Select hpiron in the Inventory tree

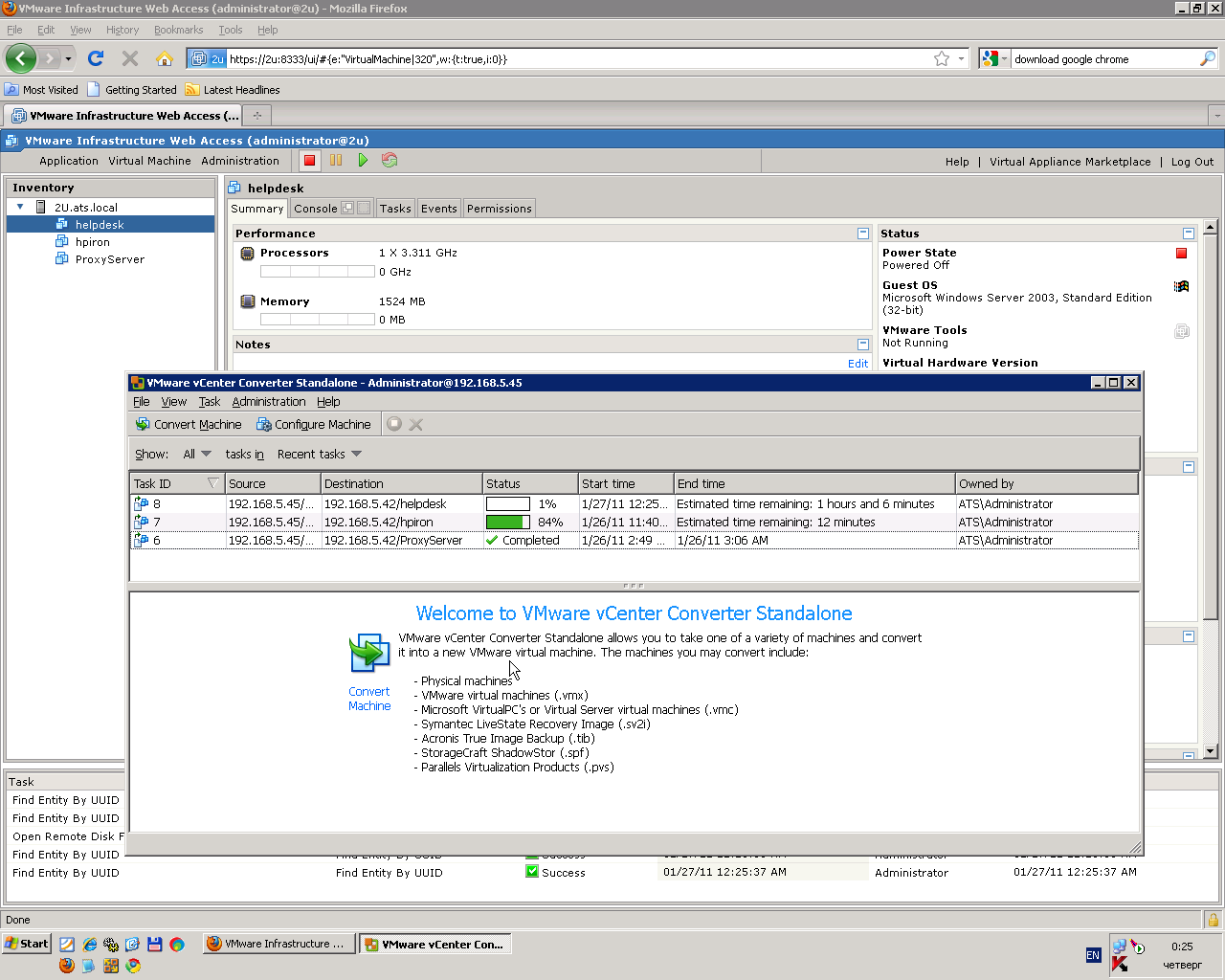[93, 242]
